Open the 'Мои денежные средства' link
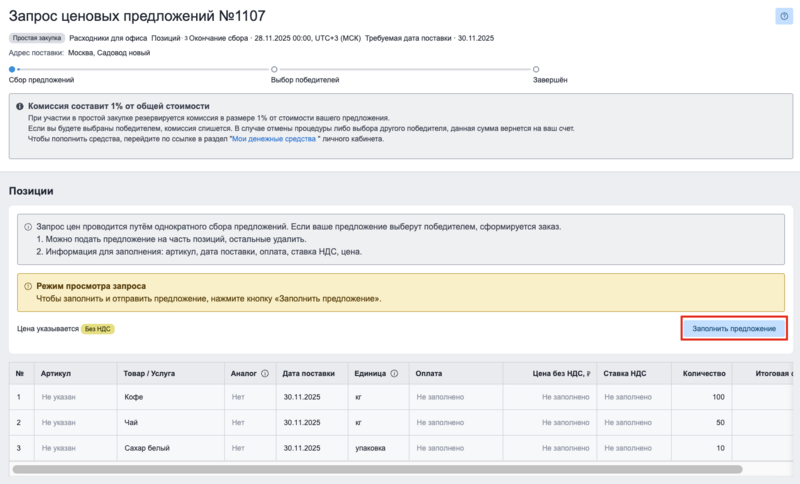 (273, 139)
